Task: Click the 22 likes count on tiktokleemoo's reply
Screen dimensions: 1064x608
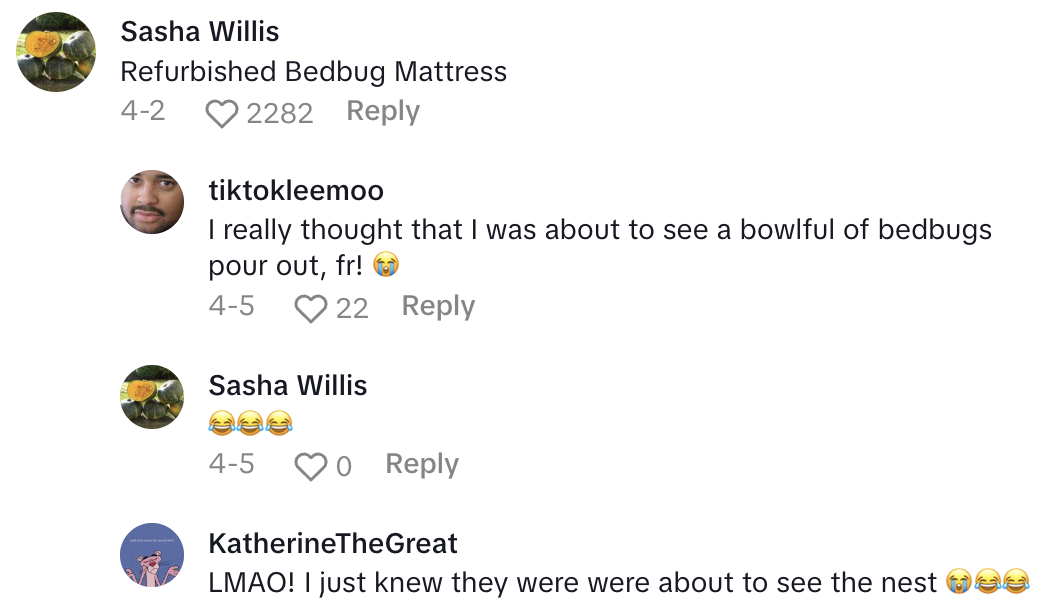Action: (x=352, y=308)
